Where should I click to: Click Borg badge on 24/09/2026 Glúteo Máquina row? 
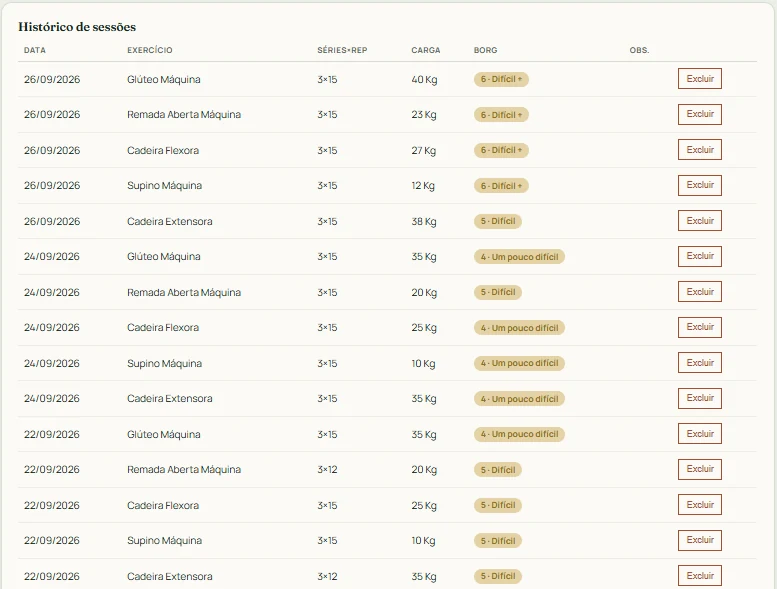pyautogui.click(x=519, y=257)
